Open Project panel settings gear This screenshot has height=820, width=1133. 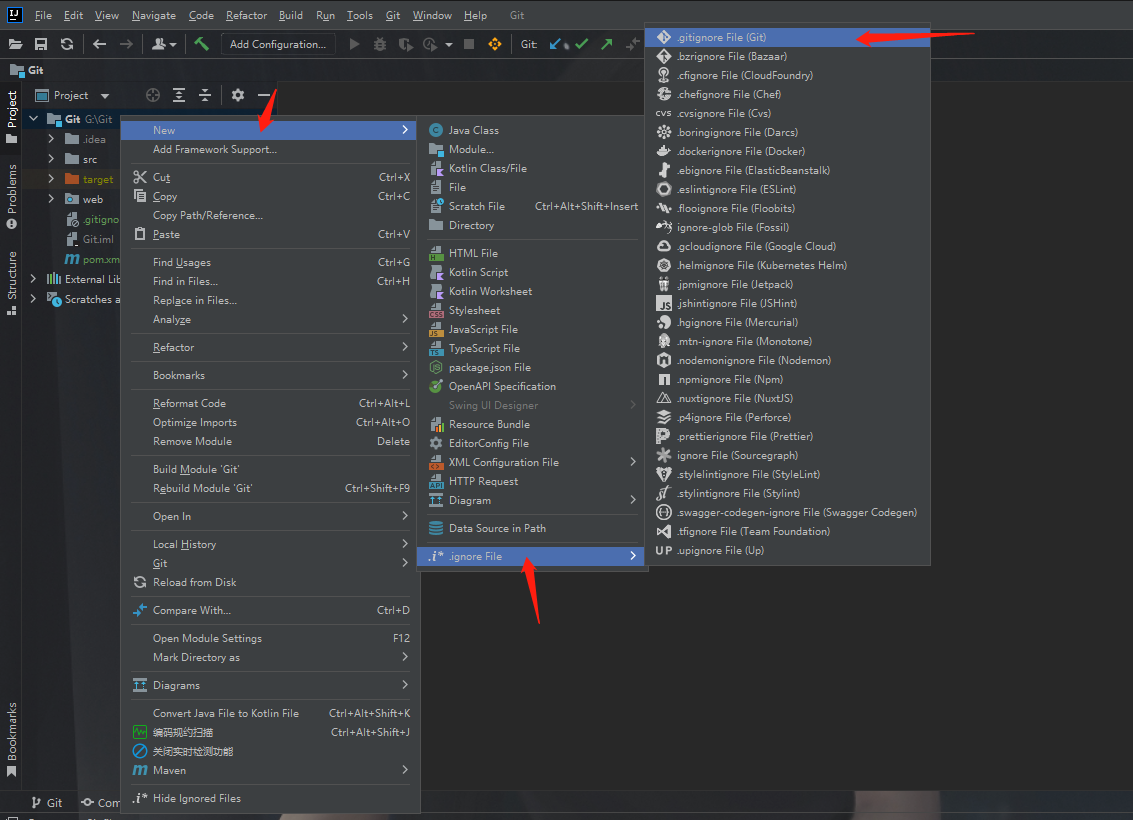tap(238, 95)
